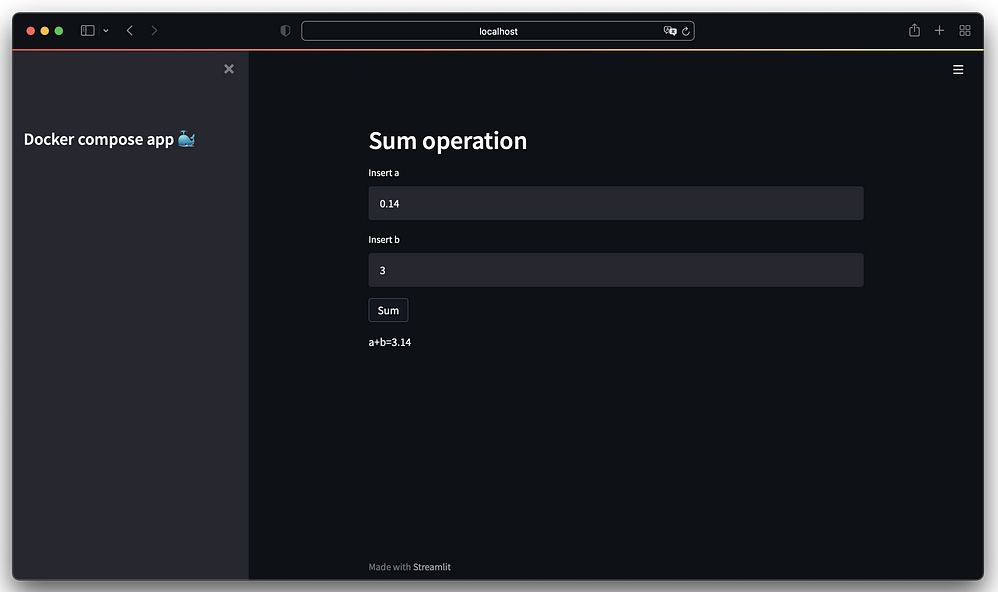
Task: Go forward with the browser forward arrow
Action: (154, 31)
